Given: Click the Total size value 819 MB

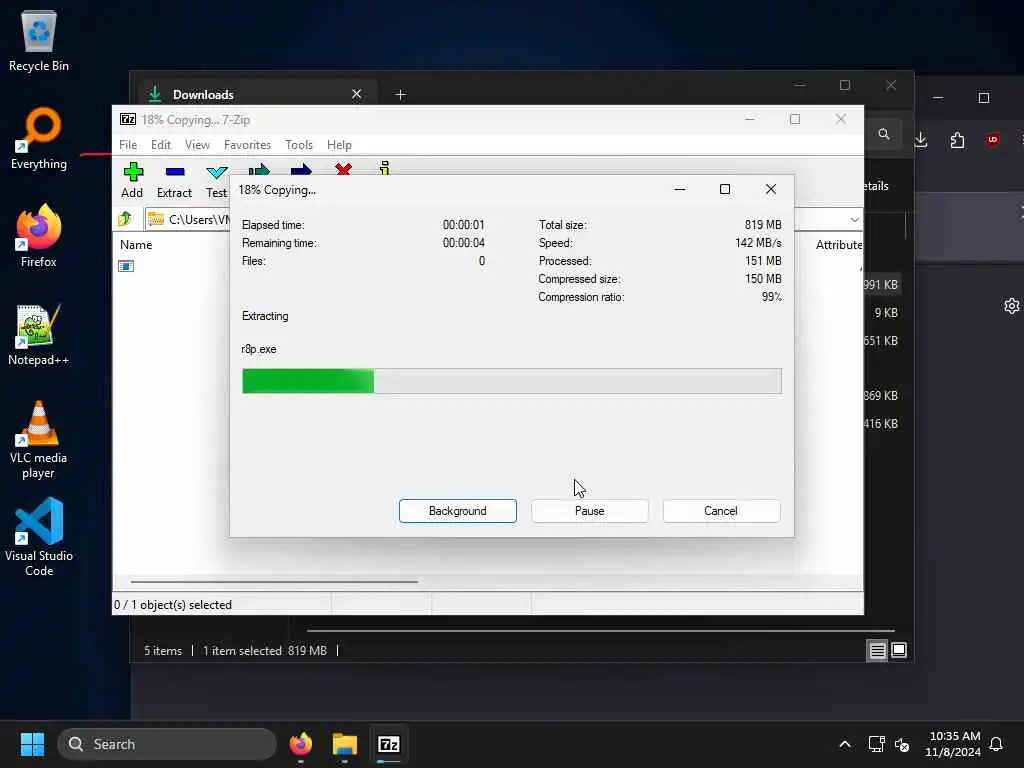Looking at the screenshot, I should 763,225.
